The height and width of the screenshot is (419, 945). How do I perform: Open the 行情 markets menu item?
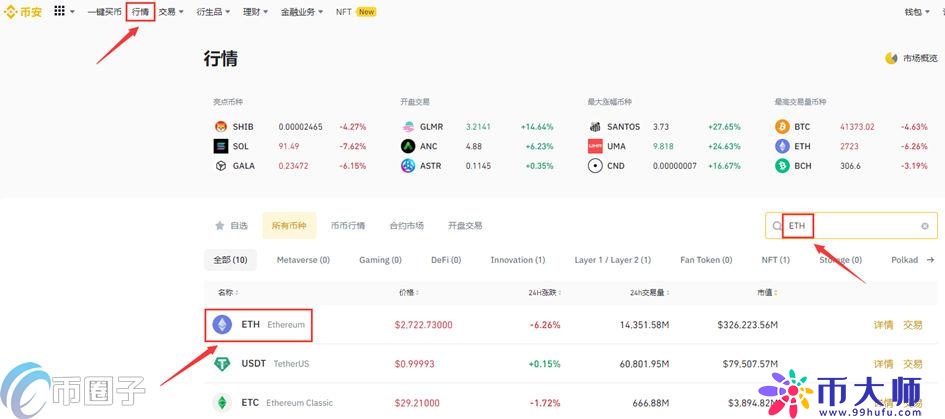tap(140, 11)
